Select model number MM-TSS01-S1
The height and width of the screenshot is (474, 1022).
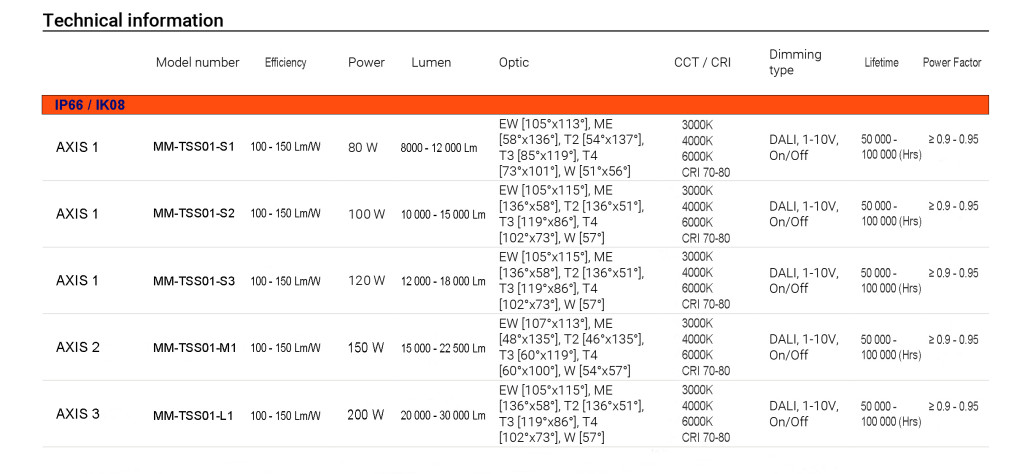click(194, 147)
